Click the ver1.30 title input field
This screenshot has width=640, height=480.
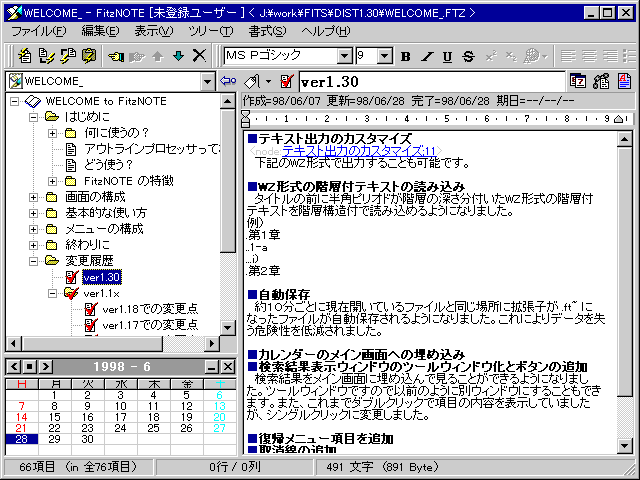(432, 82)
